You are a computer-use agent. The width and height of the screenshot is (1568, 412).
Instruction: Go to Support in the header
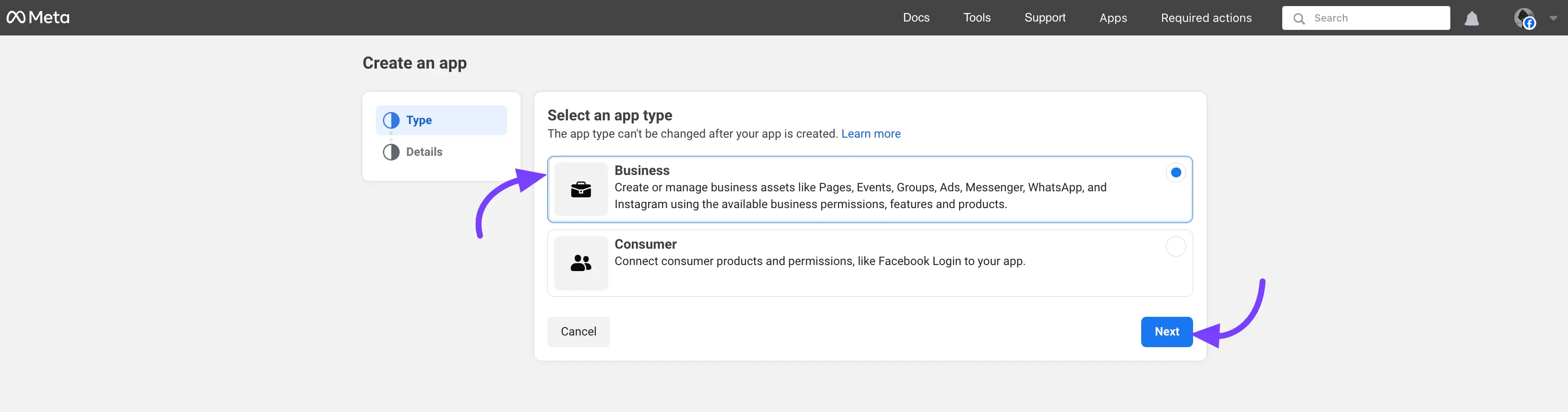[1045, 18]
